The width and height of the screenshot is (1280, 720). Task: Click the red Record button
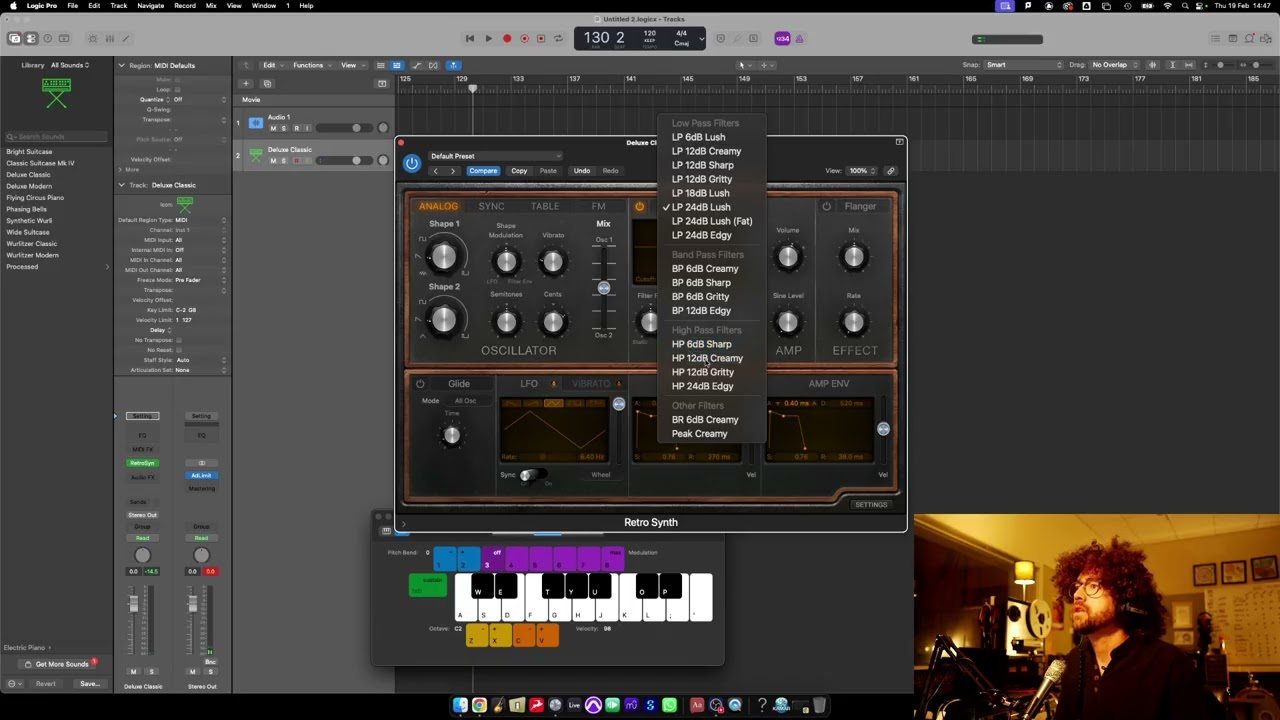pyautogui.click(x=506, y=39)
